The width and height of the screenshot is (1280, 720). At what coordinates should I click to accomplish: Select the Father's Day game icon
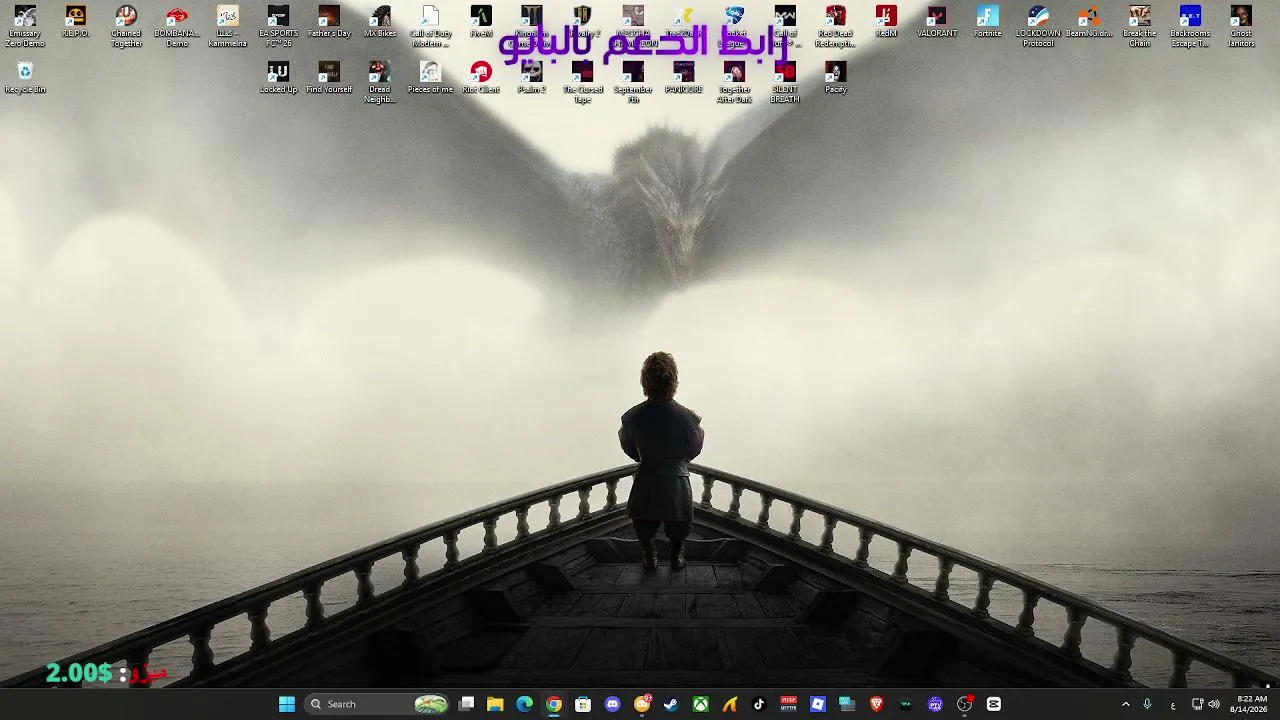click(x=329, y=23)
